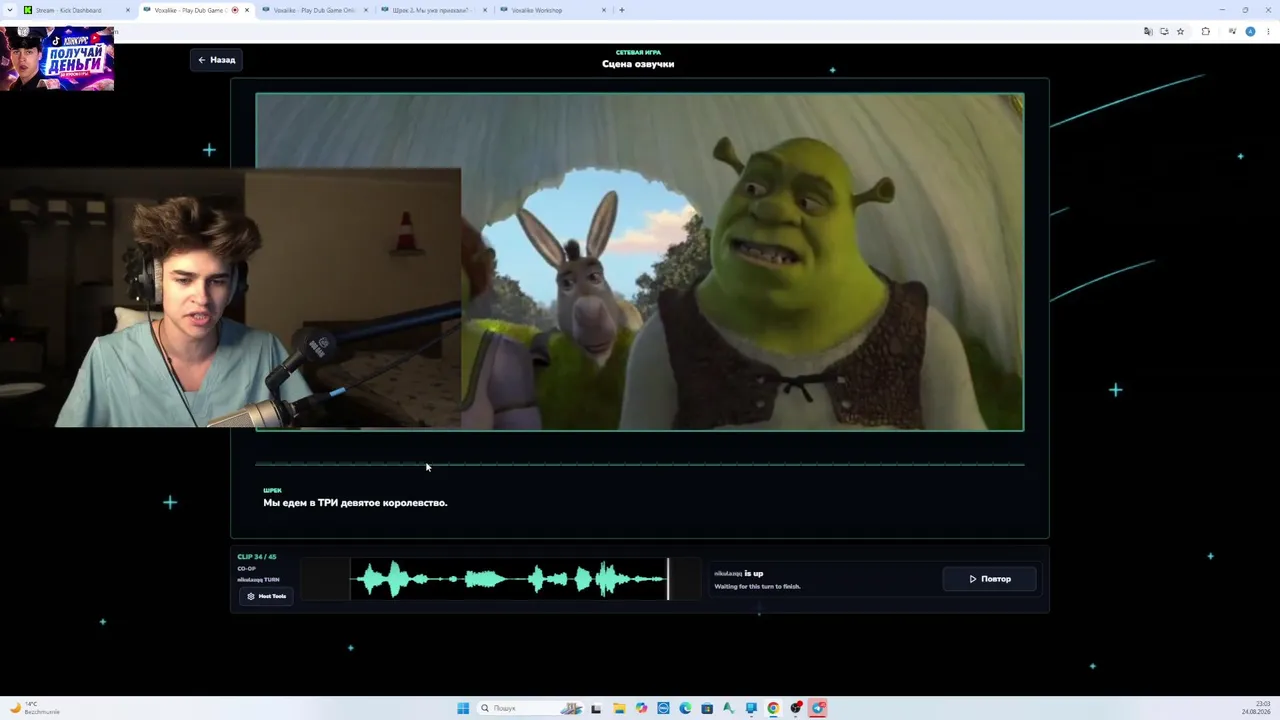Bookmark this page with the star icon
1280x720 pixels.
(1180, 32)
